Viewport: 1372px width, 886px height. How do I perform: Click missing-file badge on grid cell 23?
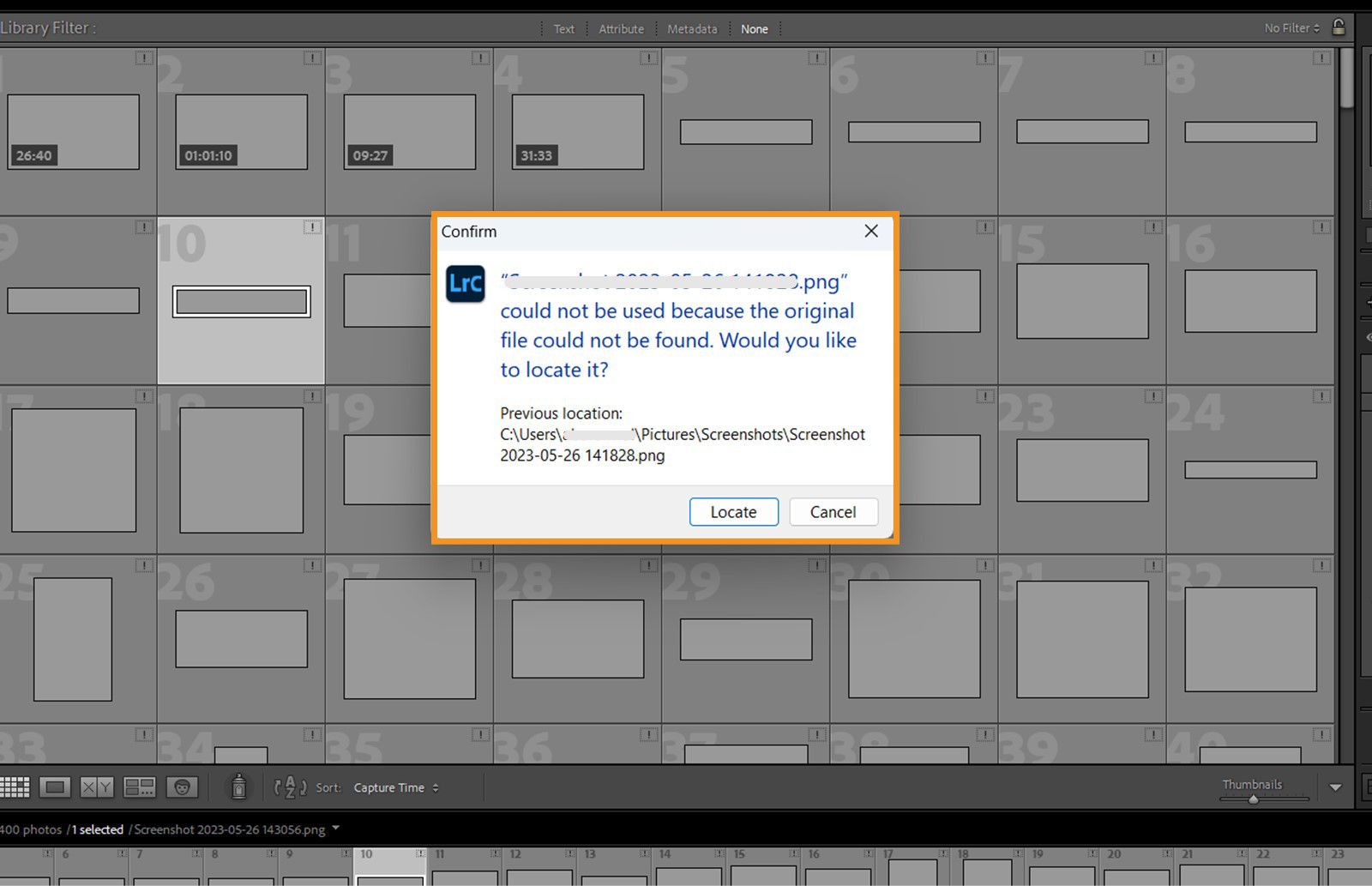point(1153,396)
